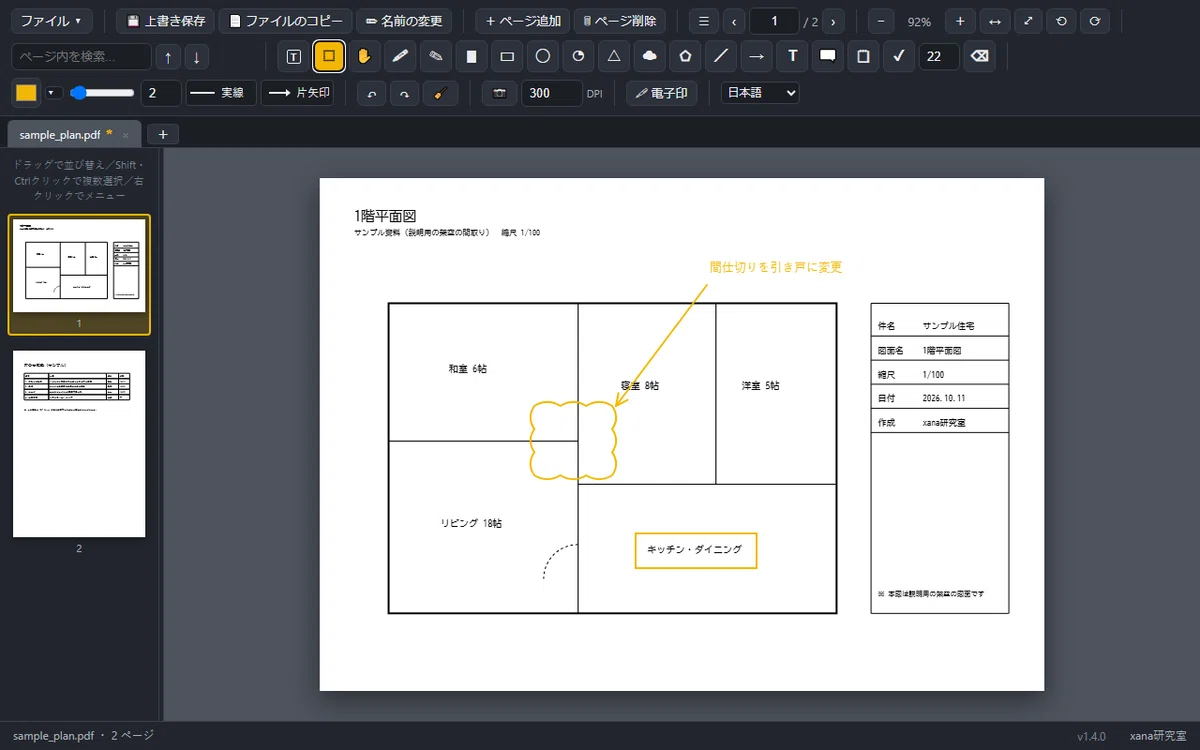Viewport: 1200px width, 750px height.
Task: Open the hamburger page list menu
Action: (x=704, y=21)
